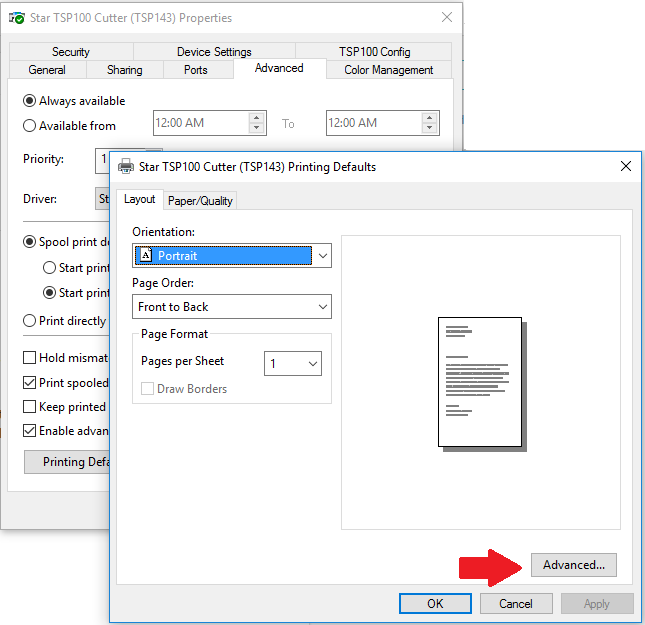Select the Layout tab
645x625 pixels.
(140, 200)
